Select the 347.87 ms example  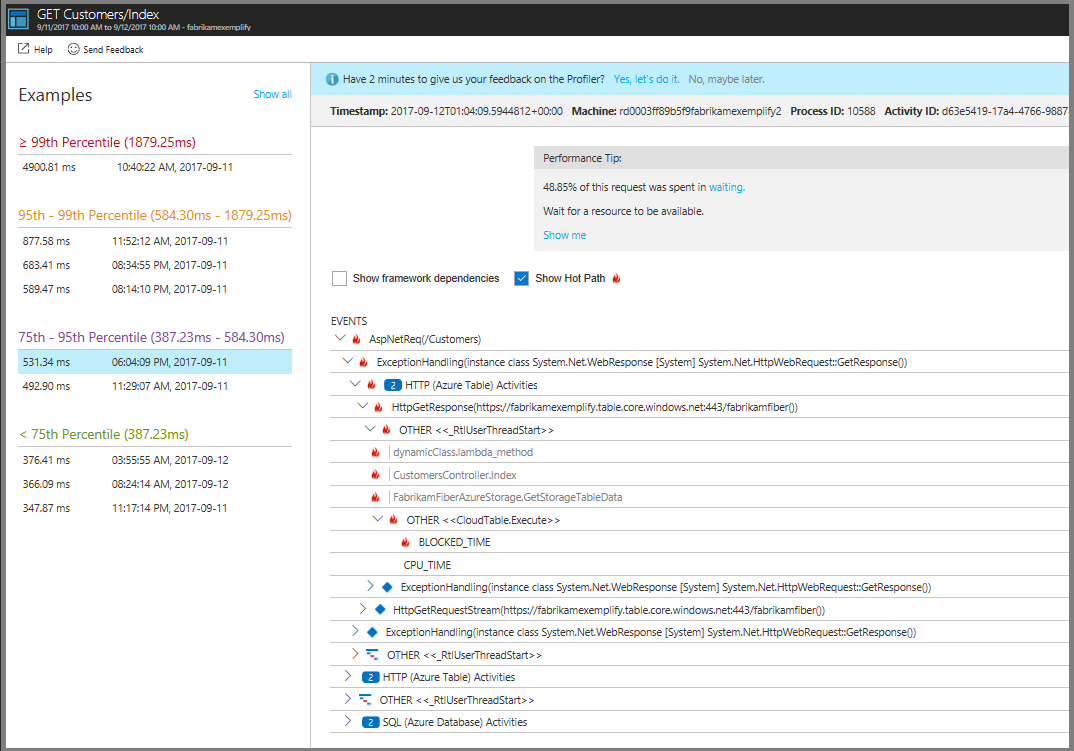click(x=155, y=508)
